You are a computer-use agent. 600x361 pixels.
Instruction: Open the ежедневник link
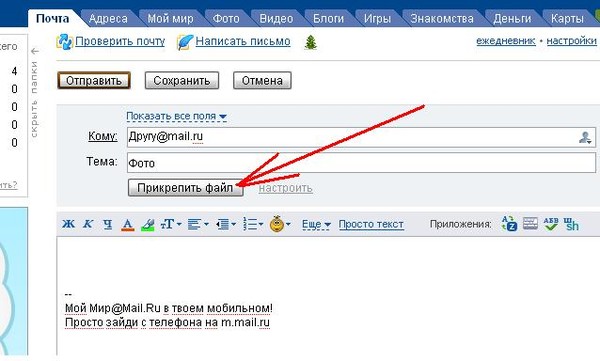tap(505, 41)
